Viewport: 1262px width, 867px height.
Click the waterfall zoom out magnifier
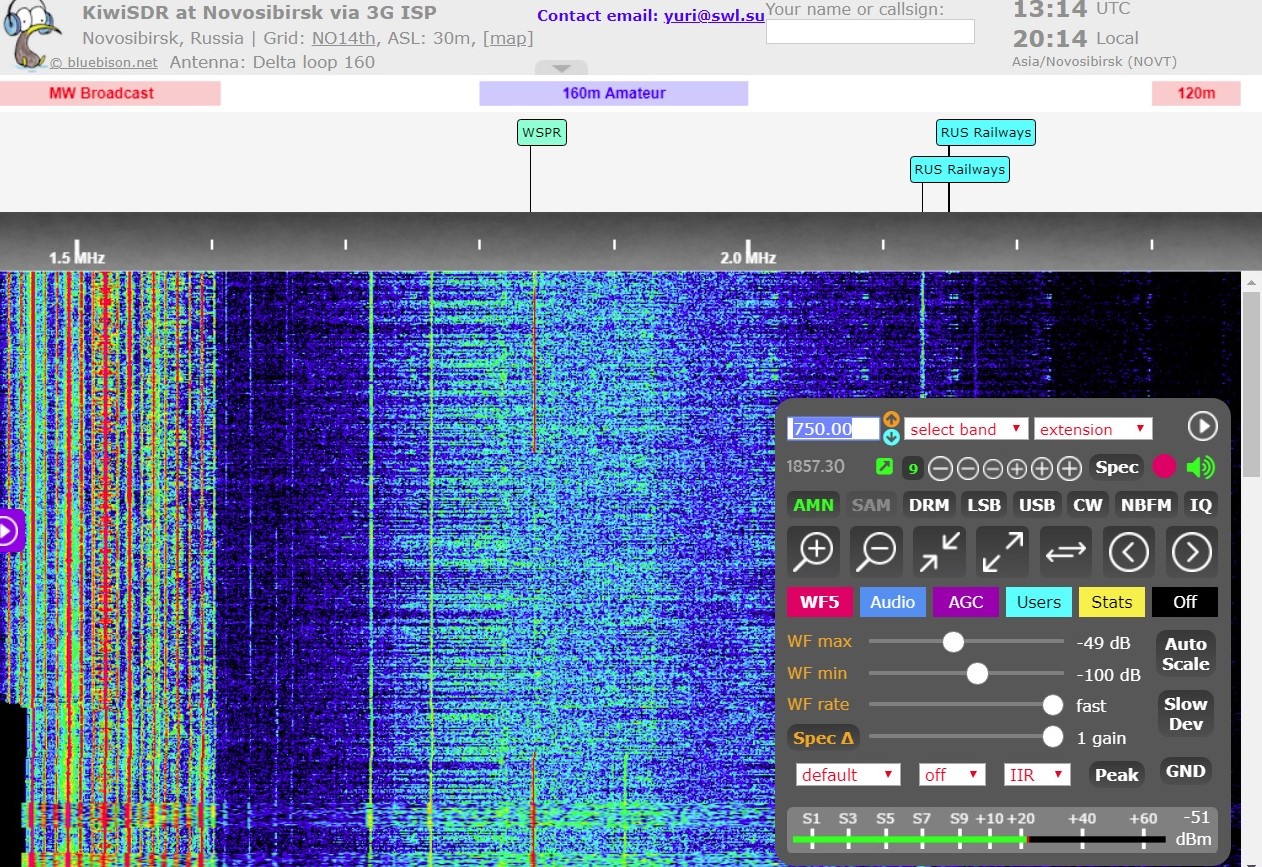pyautogui.click(x=877, y=551)
